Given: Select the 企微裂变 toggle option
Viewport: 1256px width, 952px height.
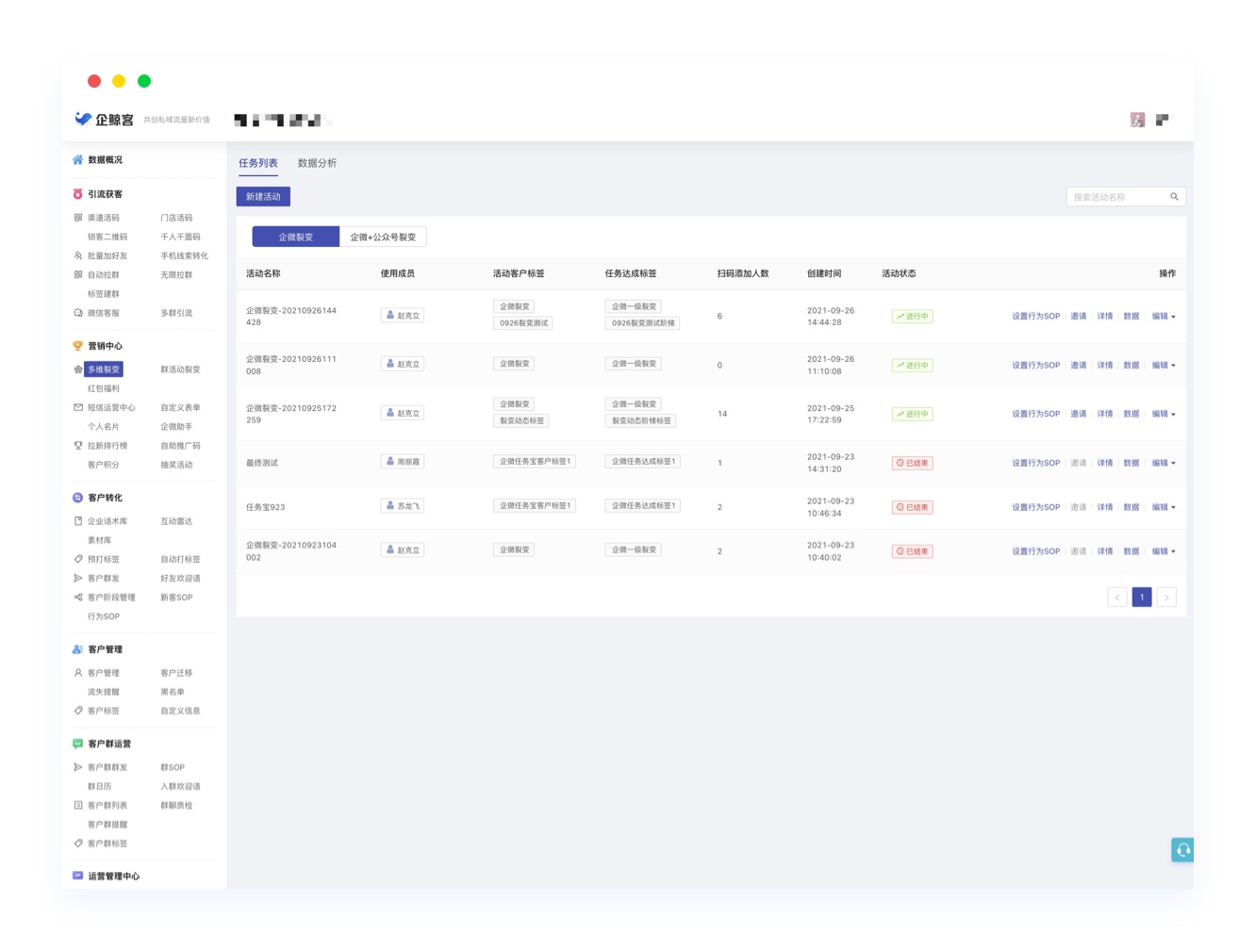Looking at the screenshot, I should tap(295, 237).
